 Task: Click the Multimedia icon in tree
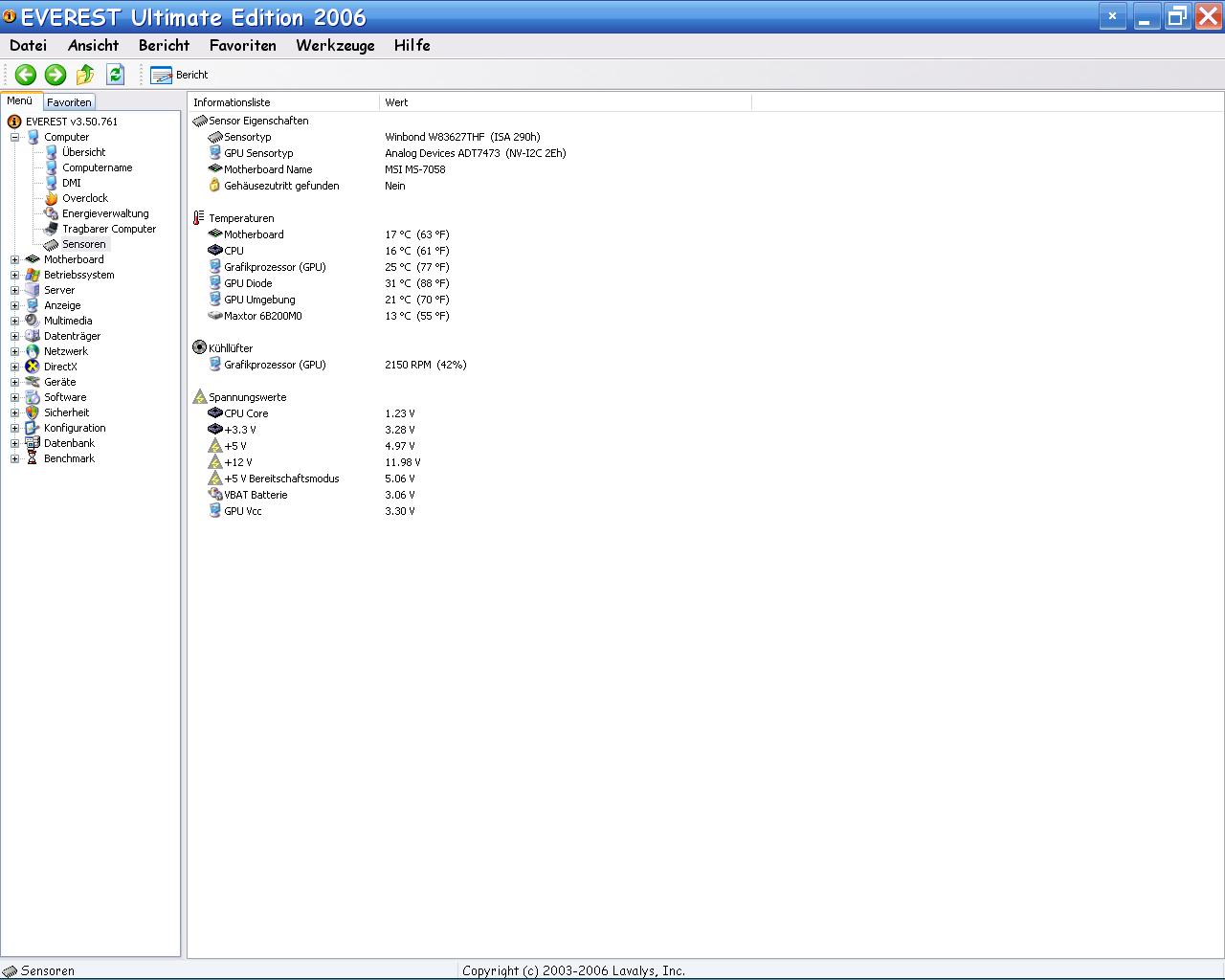click(33, 321)
